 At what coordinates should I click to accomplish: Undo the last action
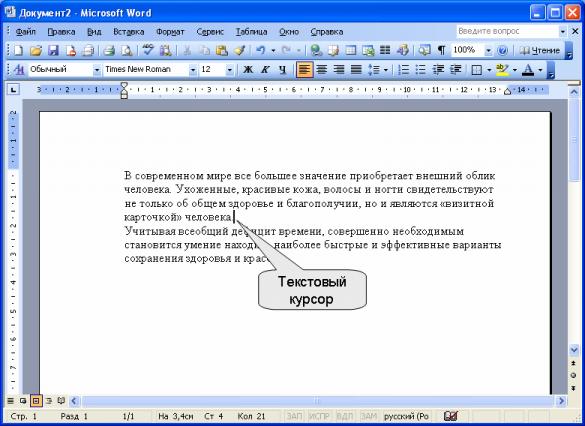click(x=261, y=50)
